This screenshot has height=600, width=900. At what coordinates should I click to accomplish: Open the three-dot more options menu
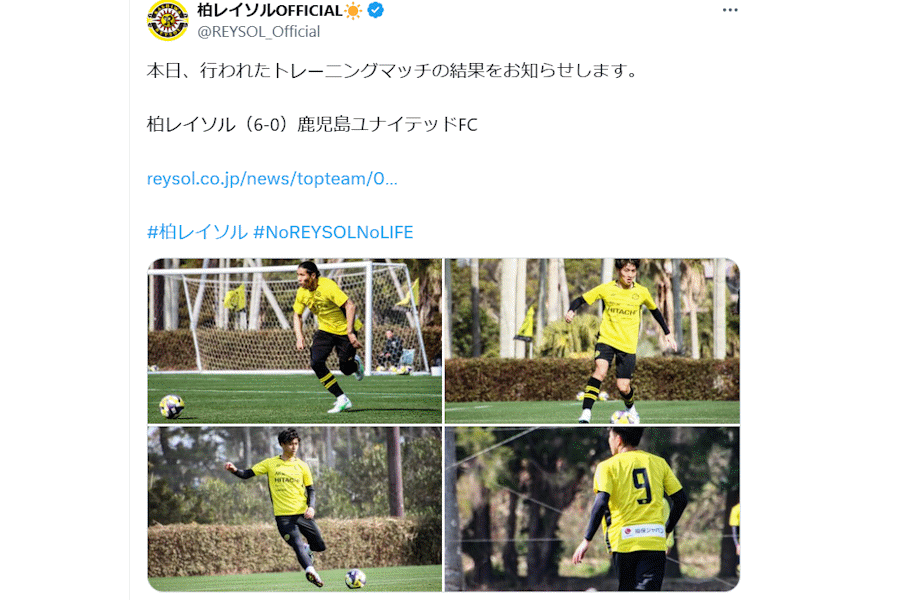[x=730, y=10]
